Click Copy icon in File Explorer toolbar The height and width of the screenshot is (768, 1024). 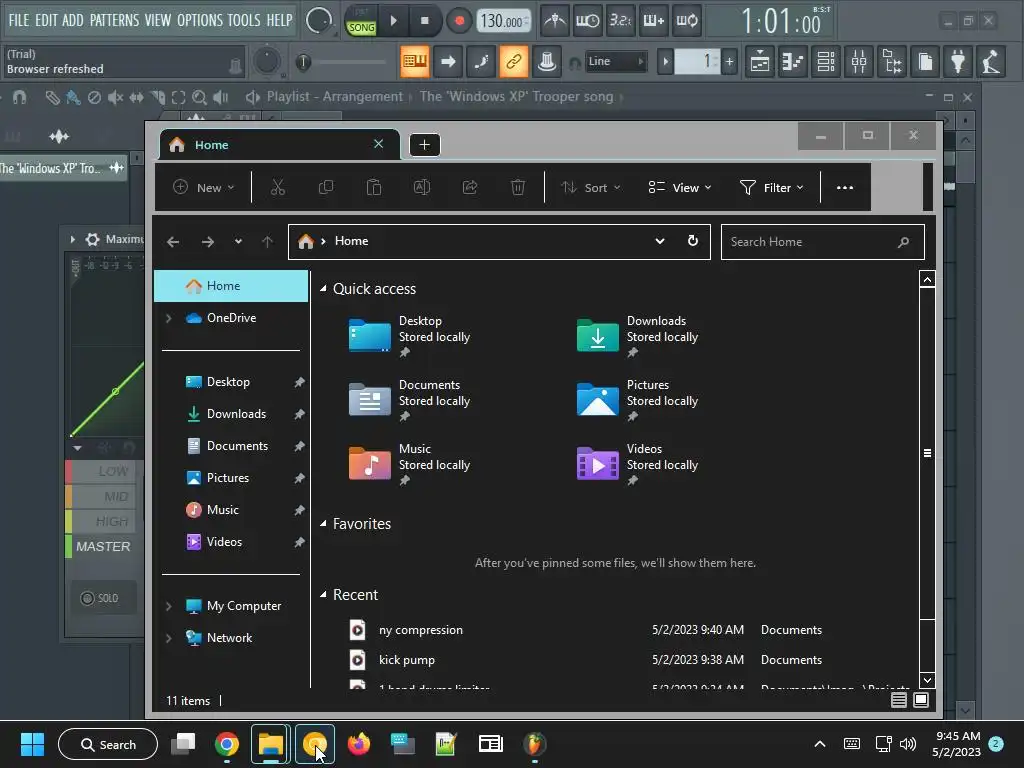coord(326,187)
